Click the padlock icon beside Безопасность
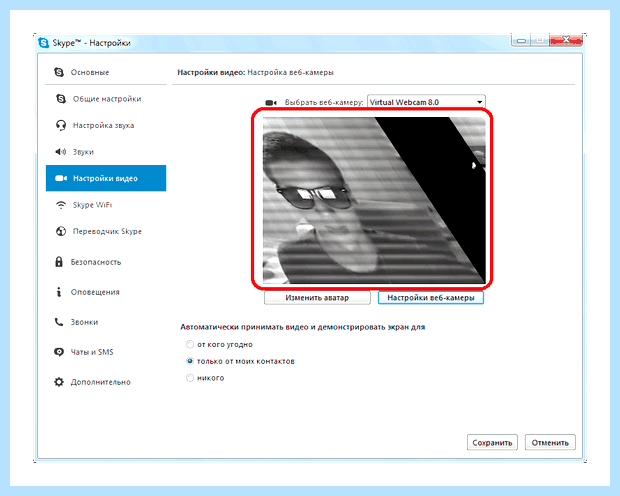Viewport: 620px width, 496px height. pyautogui.click(x=59, y=261)
